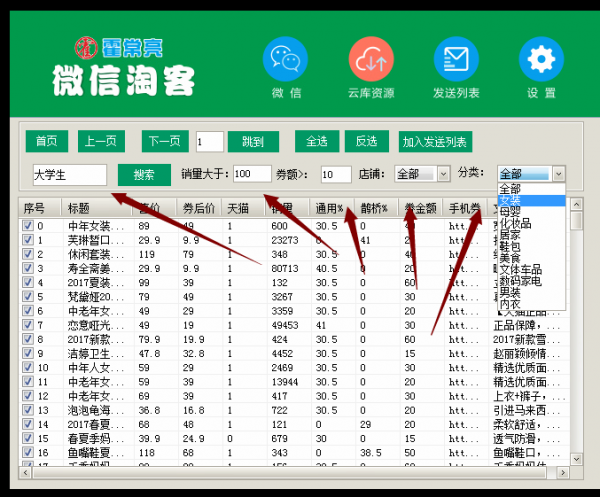Sort by the 券后价 column header
The height and width of the screenshot is (497, 600).
pos(199,208)
